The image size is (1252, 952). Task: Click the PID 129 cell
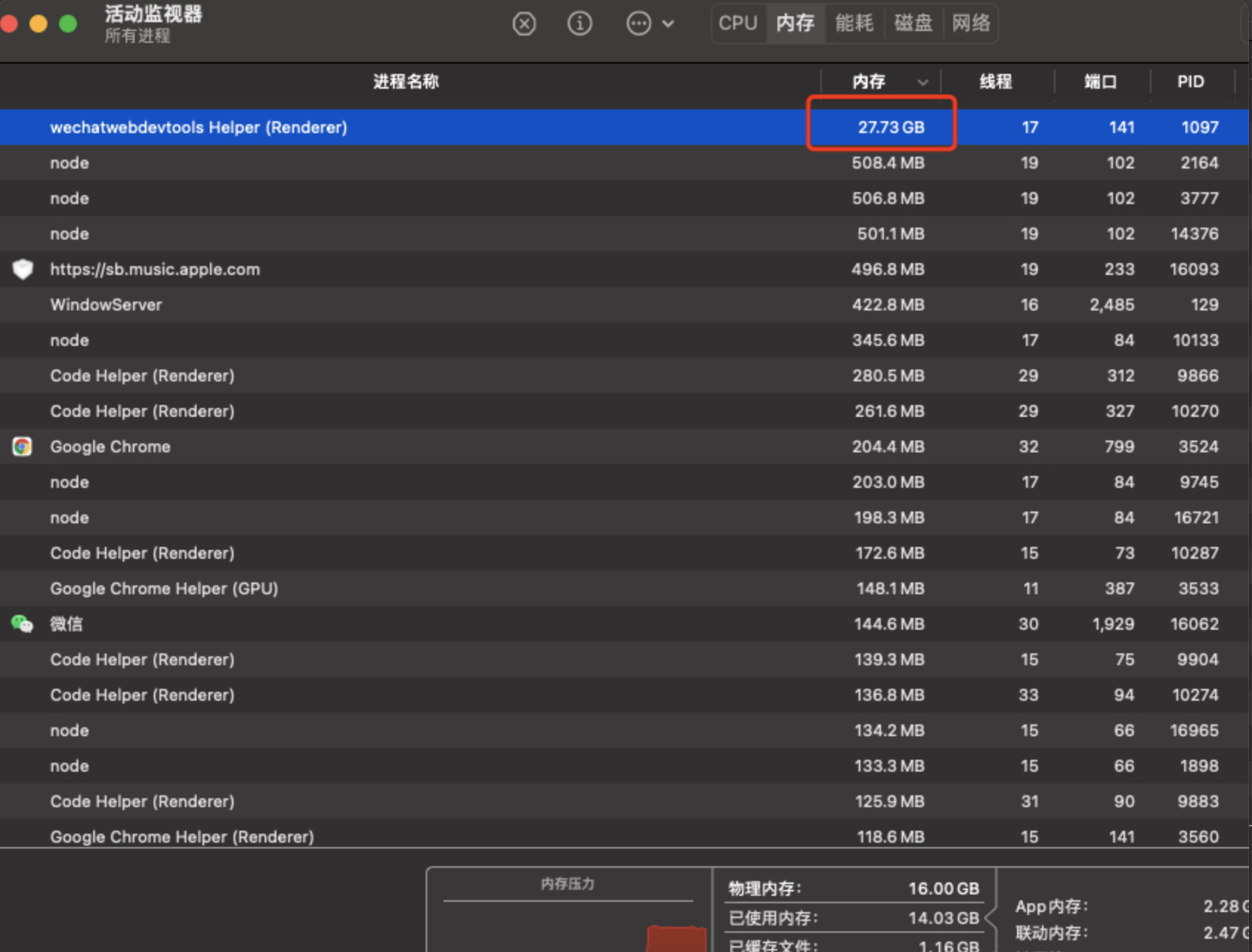coord(1205,305)
